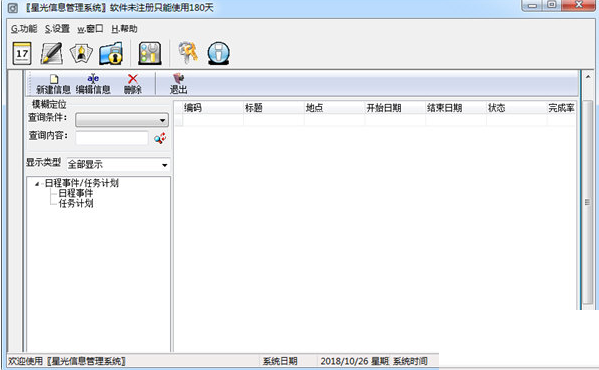Image resolution: width=599 pixels, height=370 pixels.
Task: Run the fuzzy search magnifier icon
Action: [160, 138]
